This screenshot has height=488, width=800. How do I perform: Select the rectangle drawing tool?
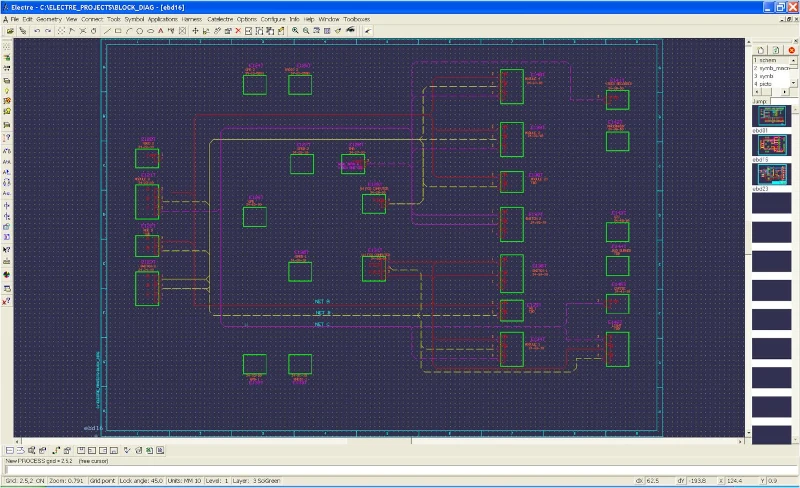pyautogui.click(x=118, y=31)
